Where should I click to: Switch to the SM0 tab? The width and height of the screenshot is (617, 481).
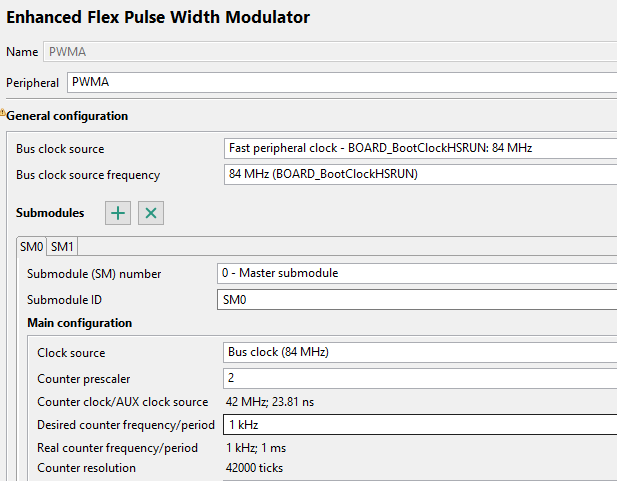tap(32, 246)
